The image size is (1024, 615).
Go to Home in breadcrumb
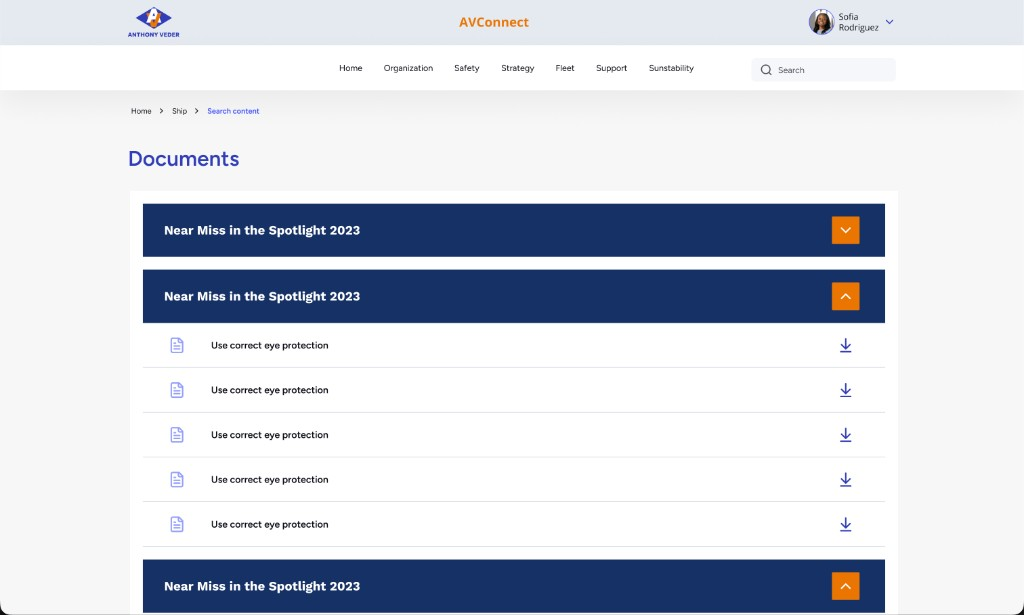coord(141,111)
